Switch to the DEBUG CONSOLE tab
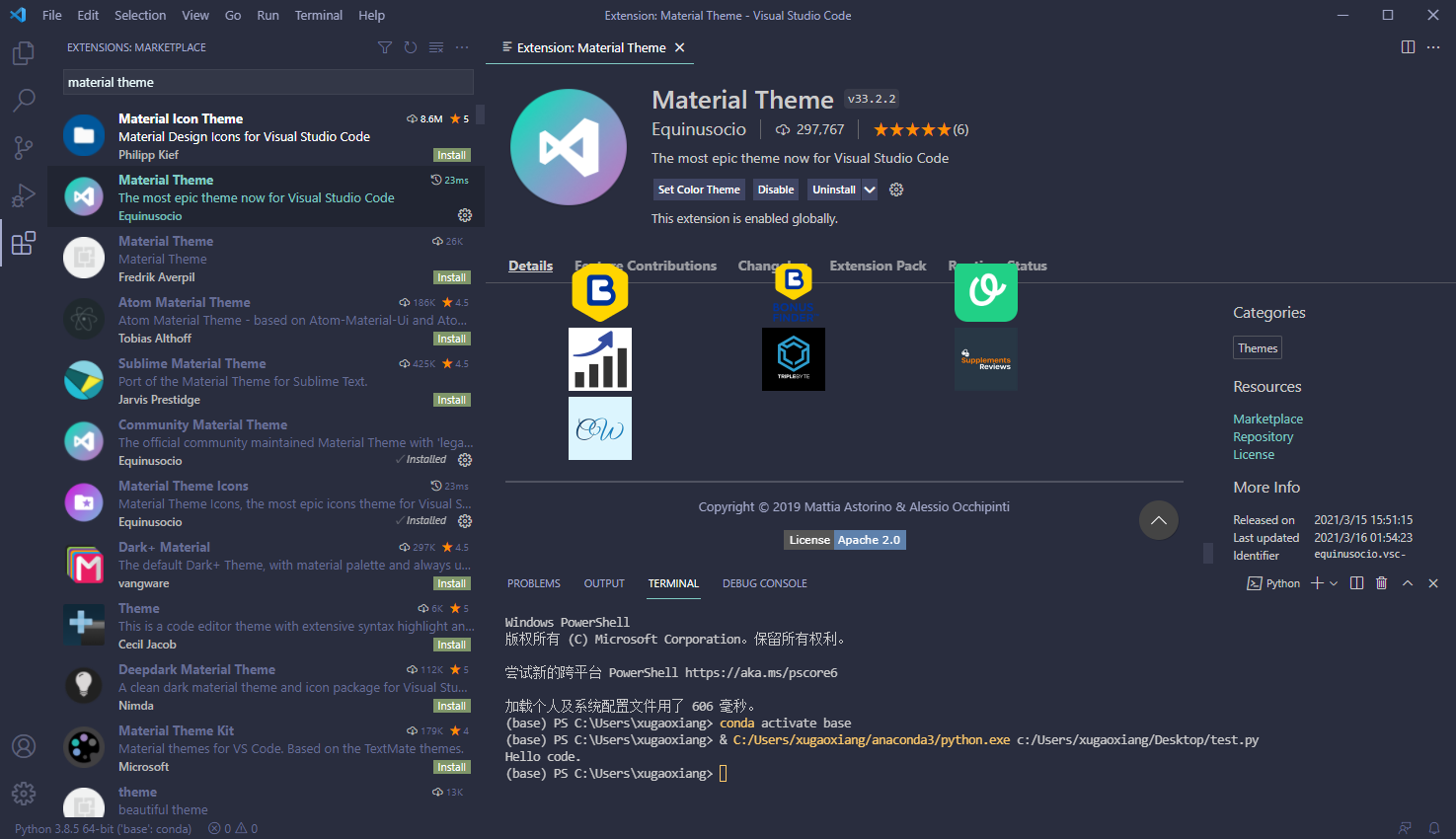 pyautogui.click(x=765, y=583)
